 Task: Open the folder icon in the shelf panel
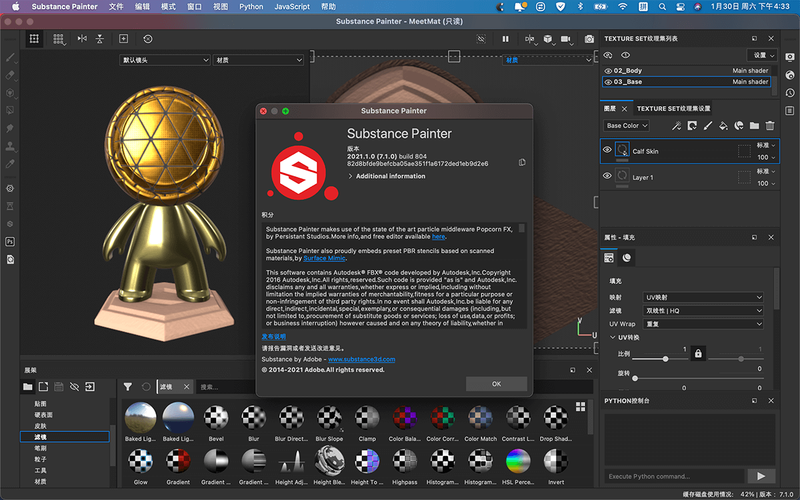click(28, 387)
